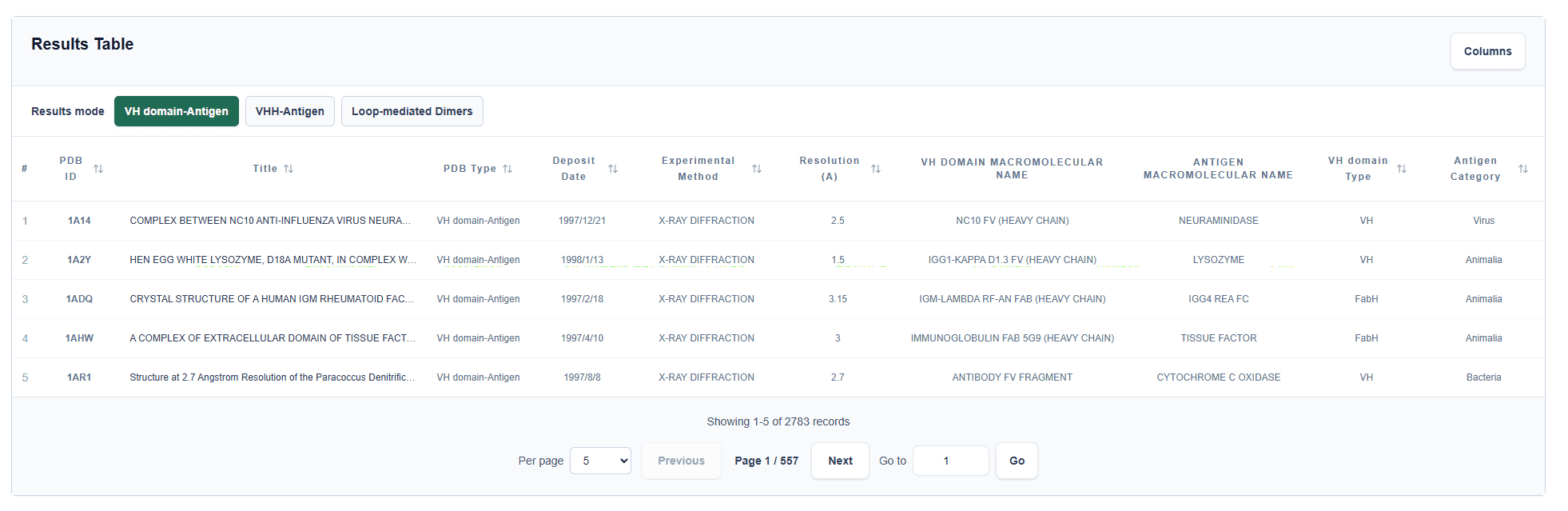Click resolution value 2.7
The width and height of the screenshot is (1568, 511).
coord(838,377)
